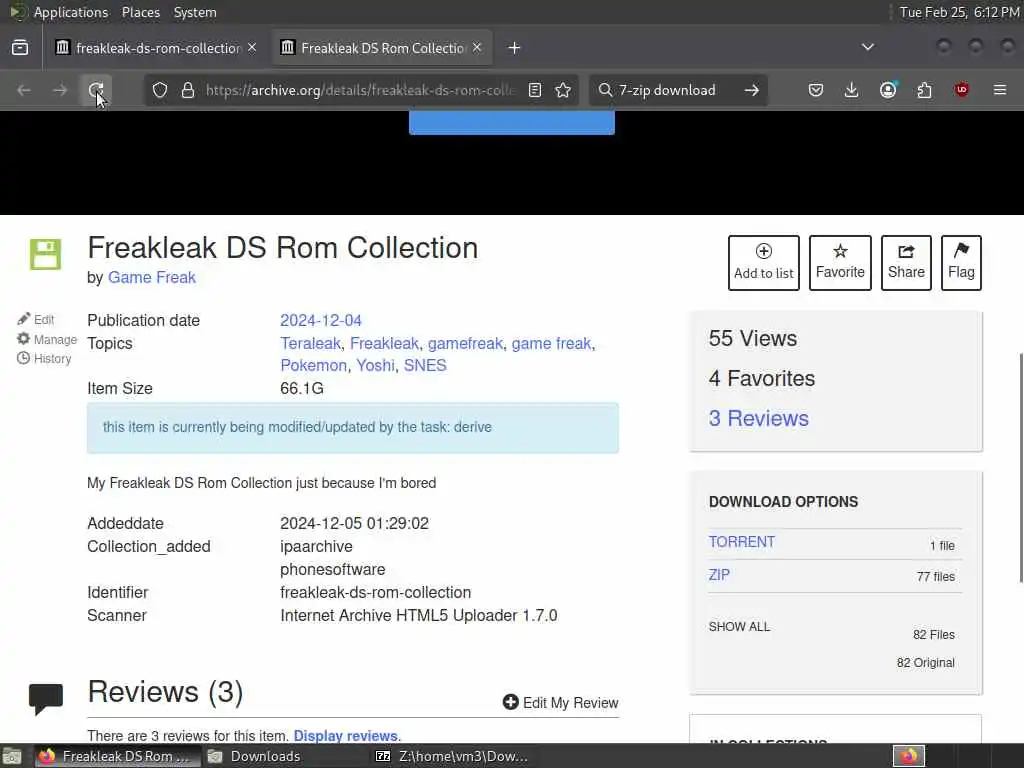Close the freakleak-ds-rom-collection tab
This screenshot has height=768, width=1024.
(252, 48)
